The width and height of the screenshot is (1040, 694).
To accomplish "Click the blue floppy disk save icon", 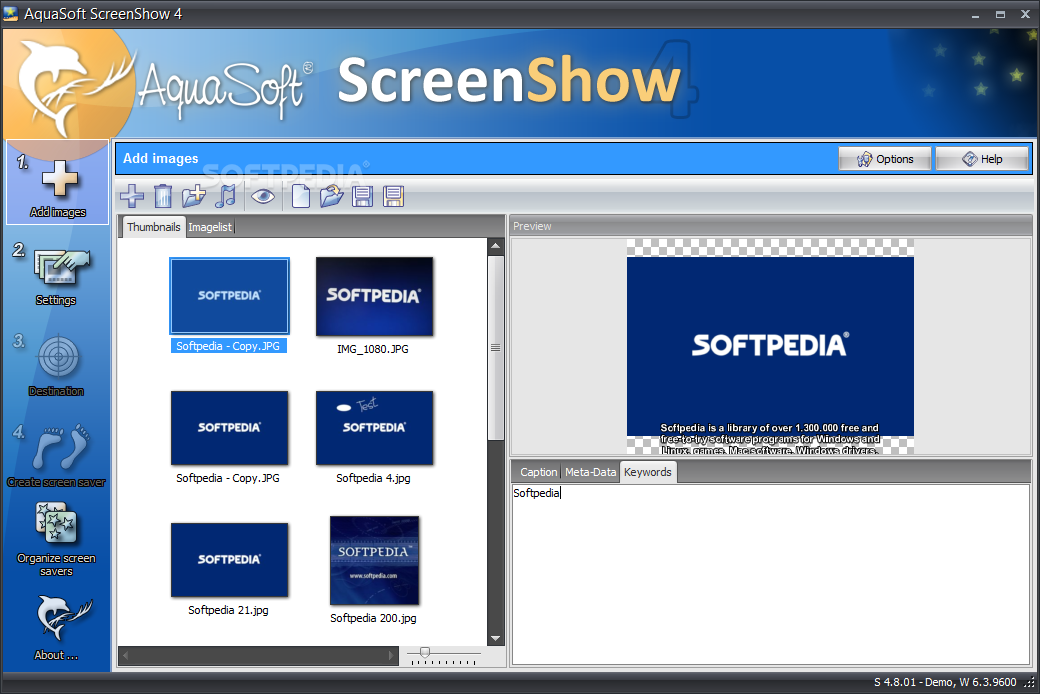I will pos(362,196).
